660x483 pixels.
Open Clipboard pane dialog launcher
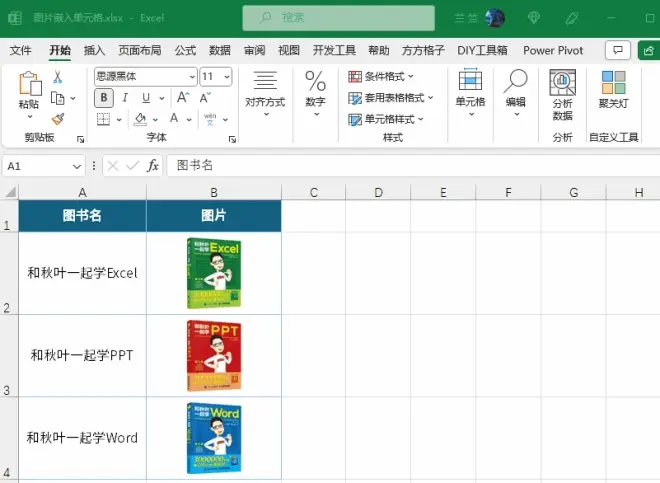point(80,139)
